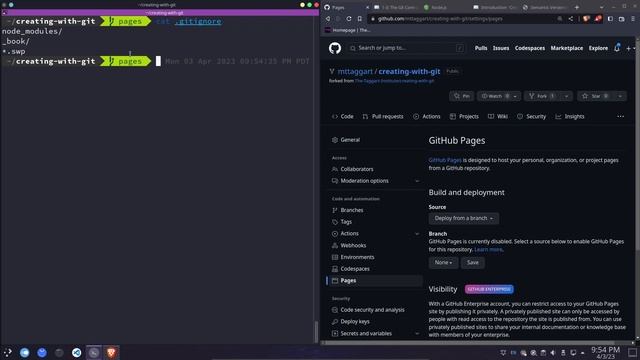Click the share icon in the address bar
Viewport: 640px width, 360px height.
pos(571,19)
